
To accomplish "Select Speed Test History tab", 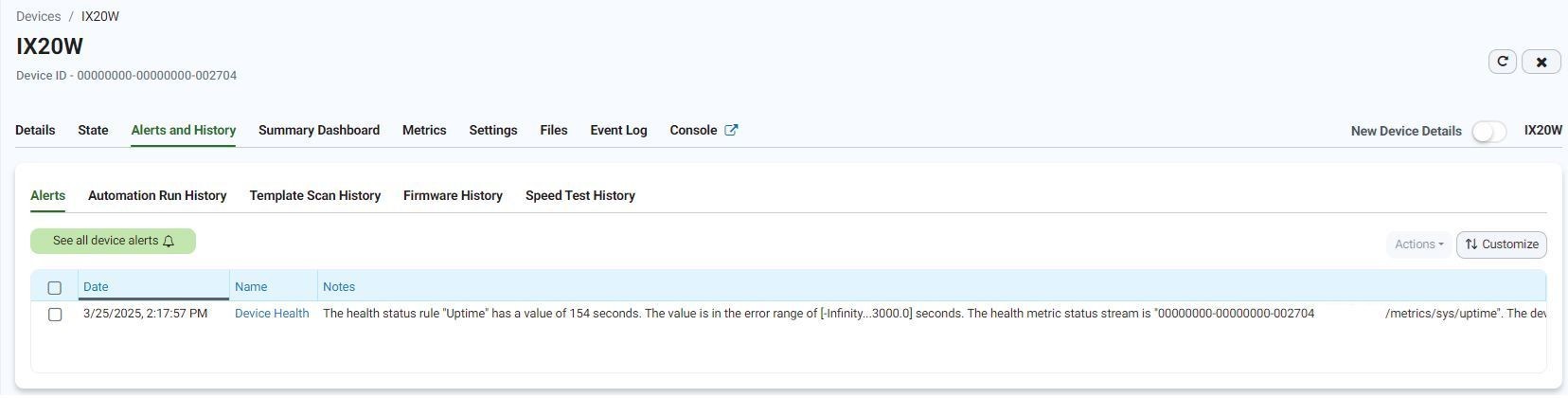I will click(x=580, y=195).
